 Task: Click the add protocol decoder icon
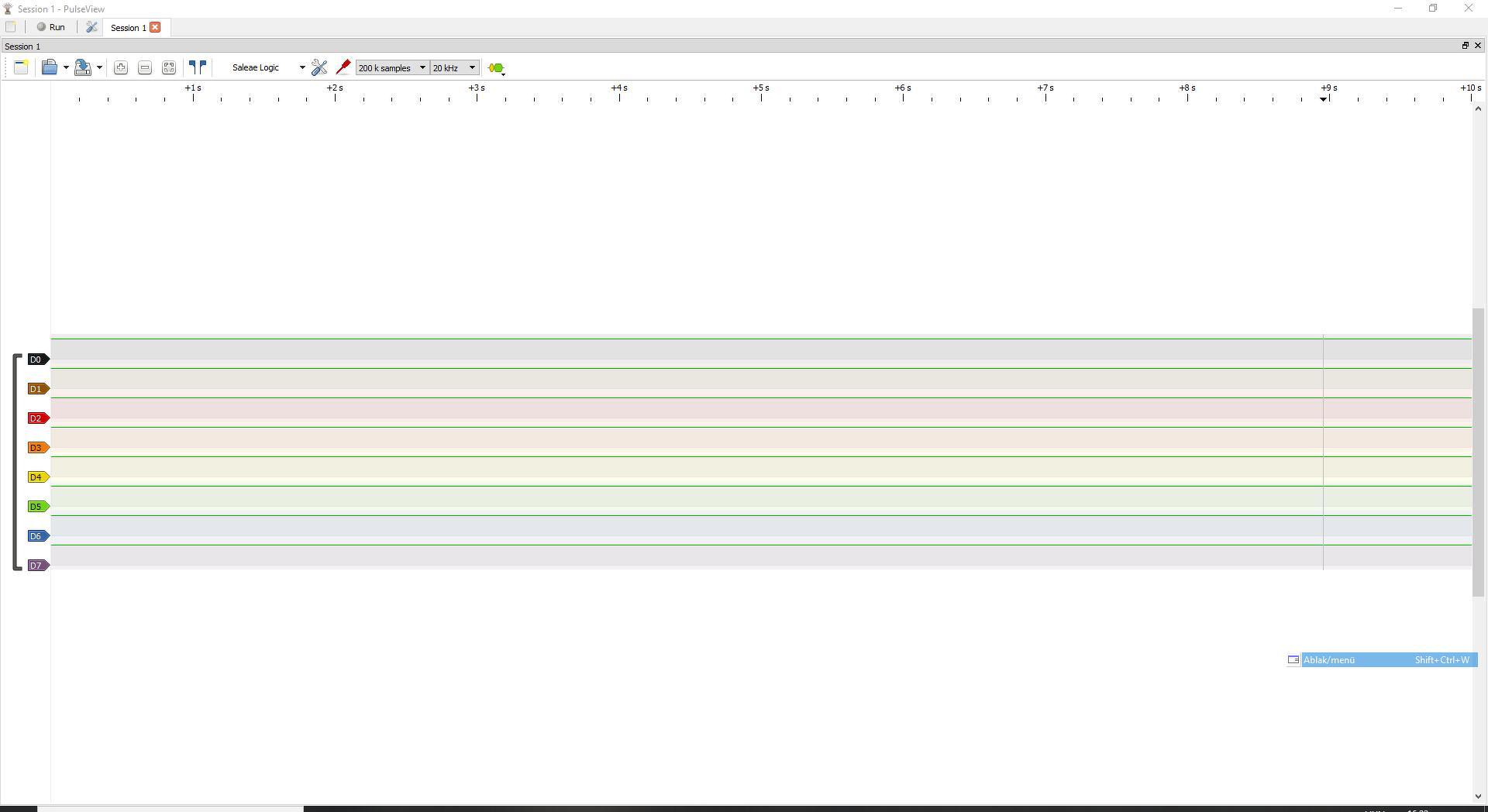497,68
